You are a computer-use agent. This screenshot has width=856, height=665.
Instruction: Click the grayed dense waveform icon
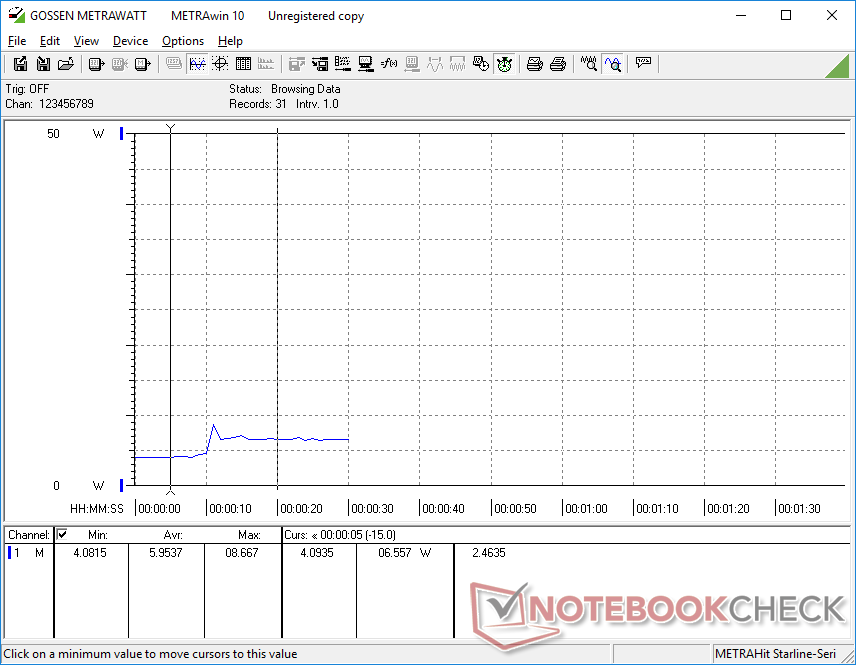pyautogui.click(x=457, y=64)
